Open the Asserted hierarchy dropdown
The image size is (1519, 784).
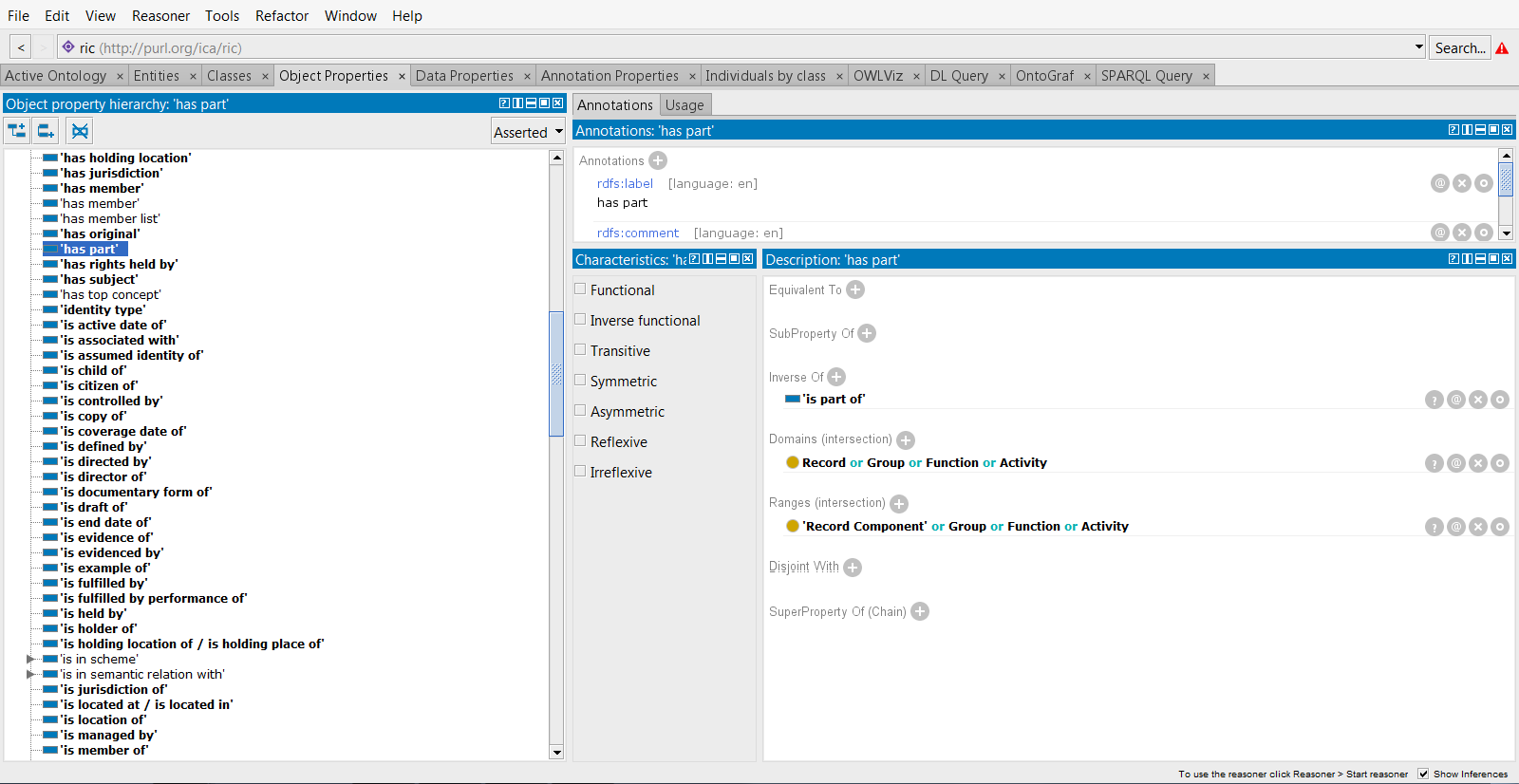pos(528,132)
